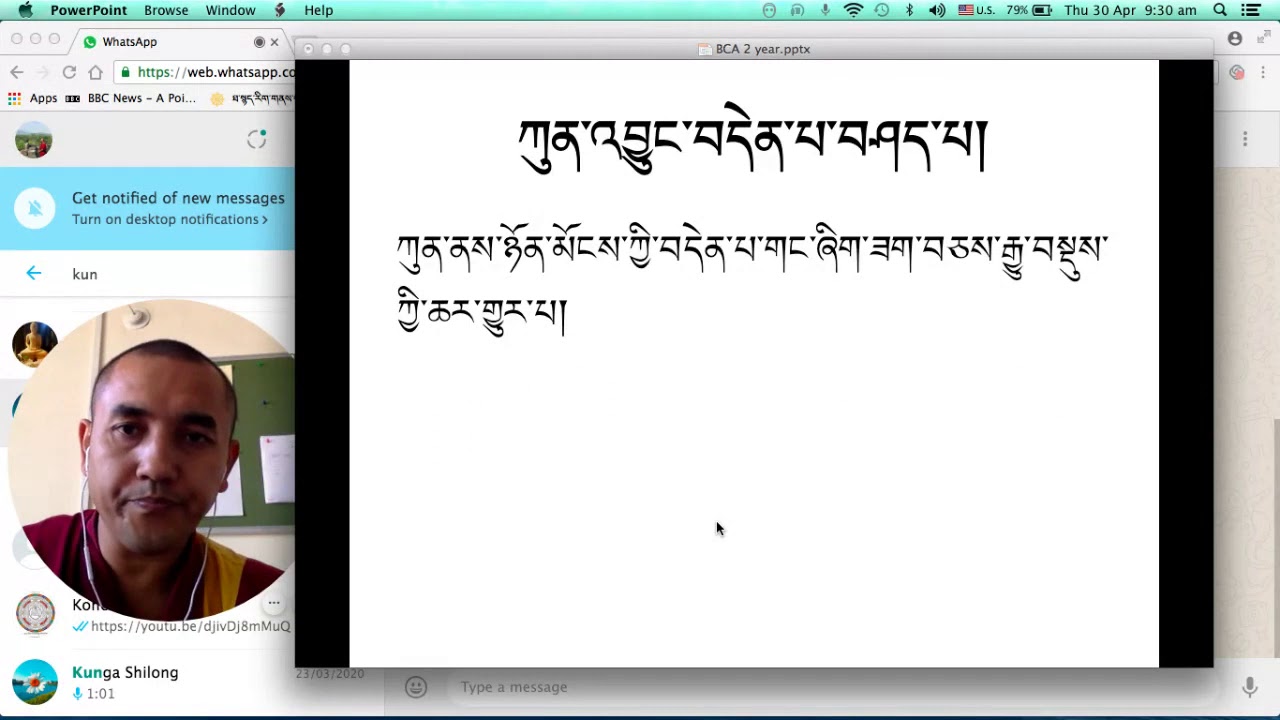Click the Tibetan slide title text
This screenshot has width=1280, height=720.
click(x=753, y=139)
